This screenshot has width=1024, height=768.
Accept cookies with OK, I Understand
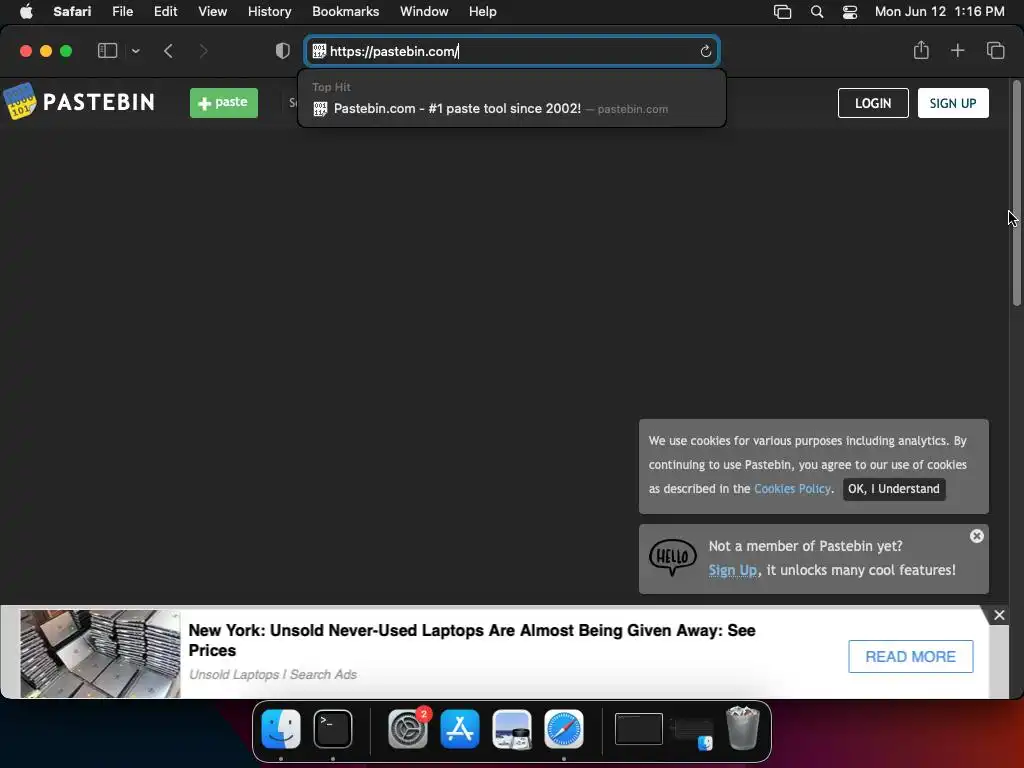tap(893, 488)
